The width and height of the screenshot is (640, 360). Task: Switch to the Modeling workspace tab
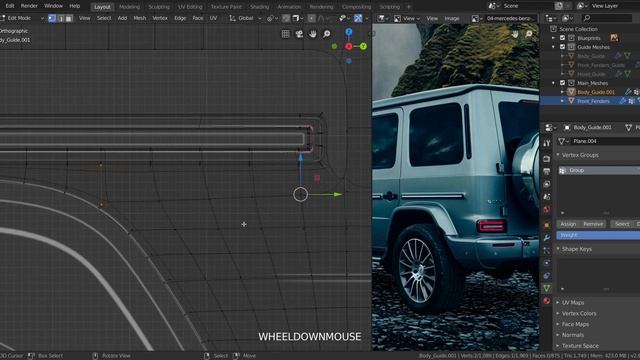[x=129, y=7]
